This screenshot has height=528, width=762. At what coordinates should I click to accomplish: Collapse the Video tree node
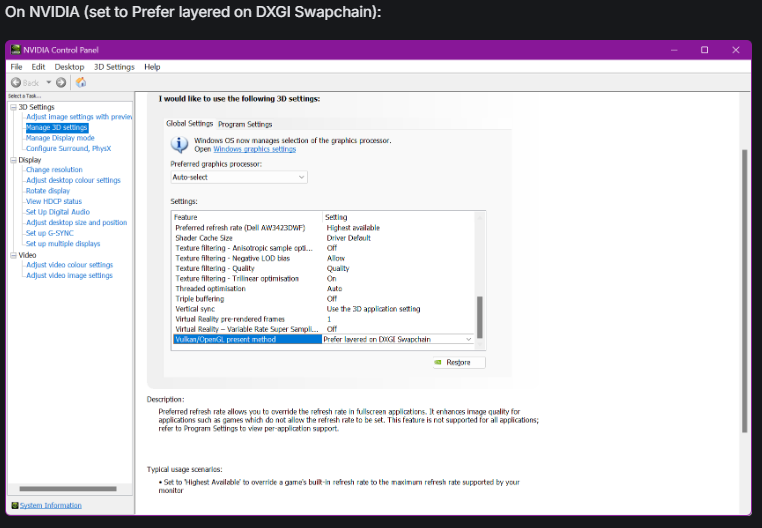pyautogui.click(x=14, y=255)
